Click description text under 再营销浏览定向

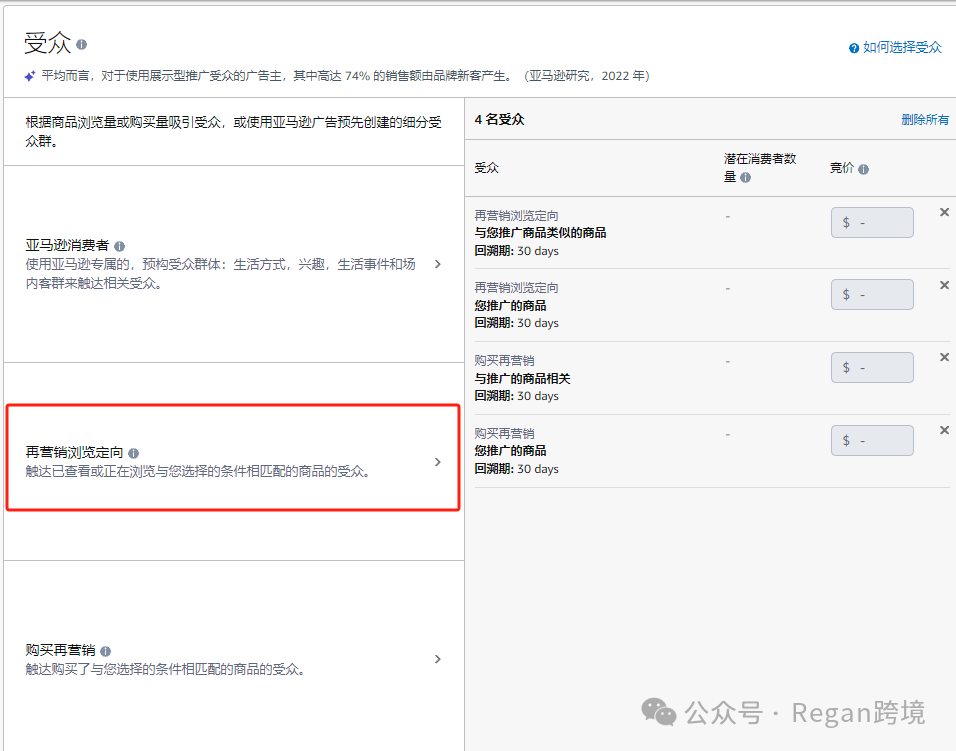[x=198, y=471]
